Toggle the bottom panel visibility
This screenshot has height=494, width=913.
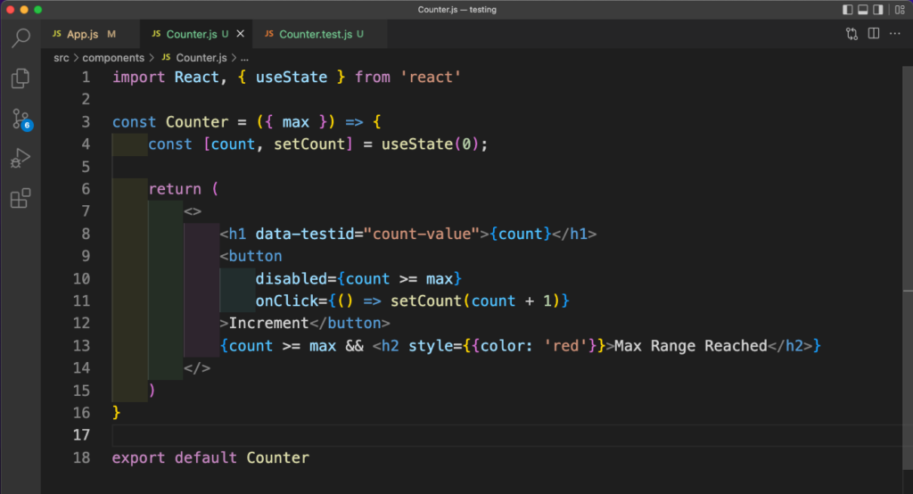point(863,10)
